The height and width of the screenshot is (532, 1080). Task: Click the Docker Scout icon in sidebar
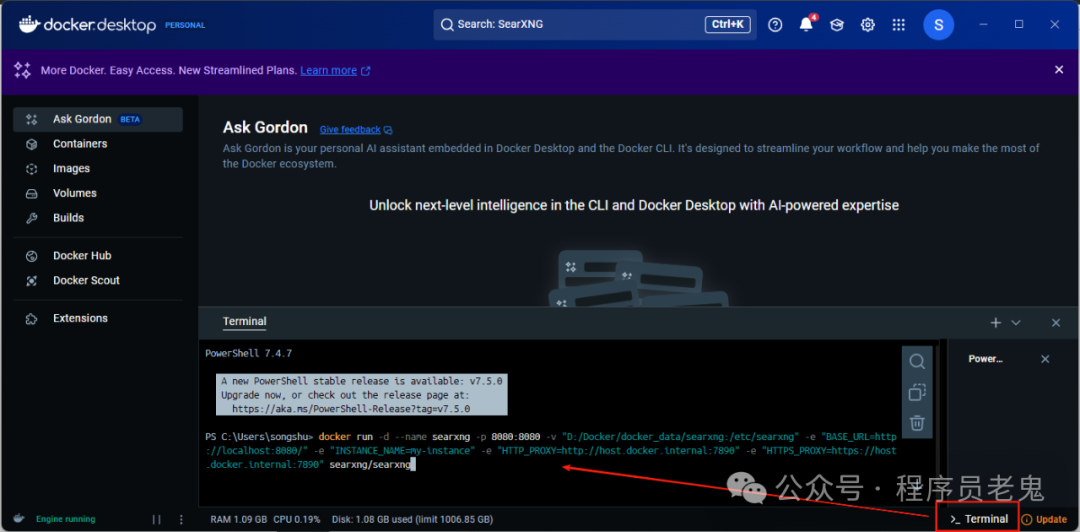(31, 281)
